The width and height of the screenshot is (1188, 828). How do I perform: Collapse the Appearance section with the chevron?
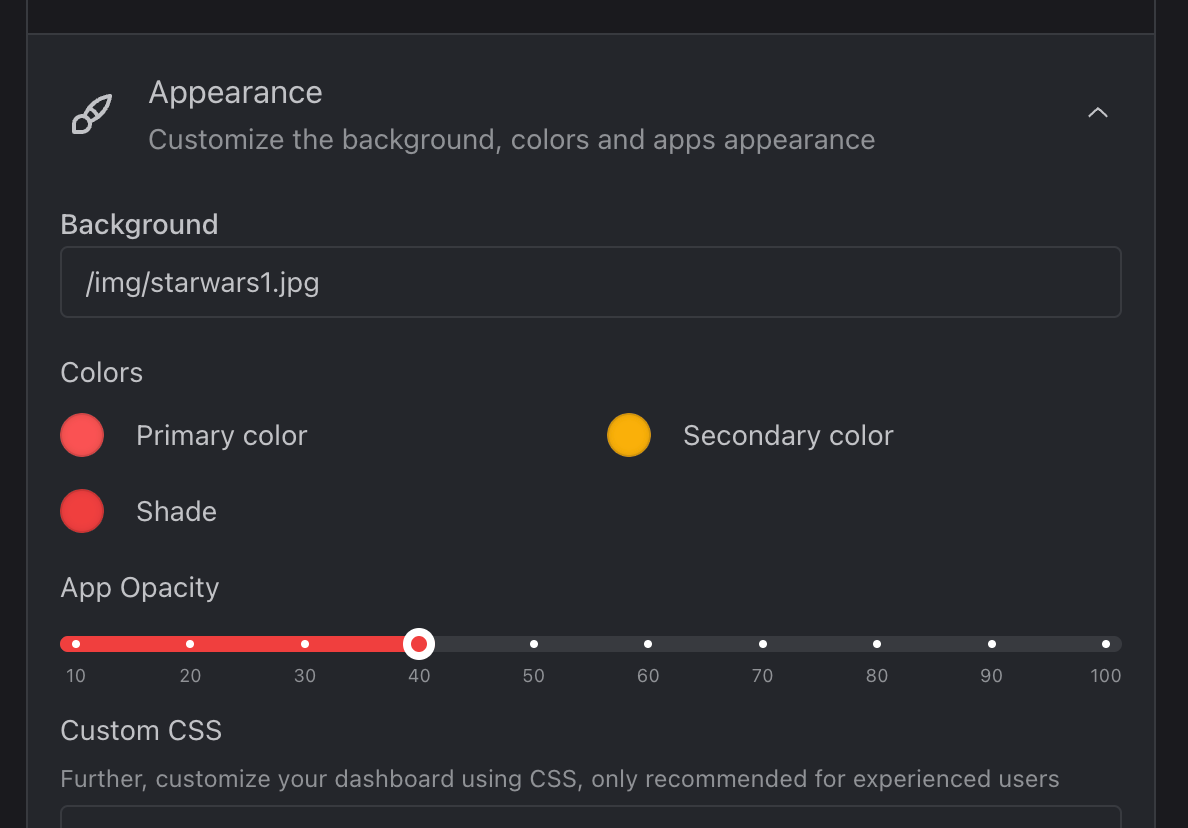pyautogui.click(x=1098, y=113)
